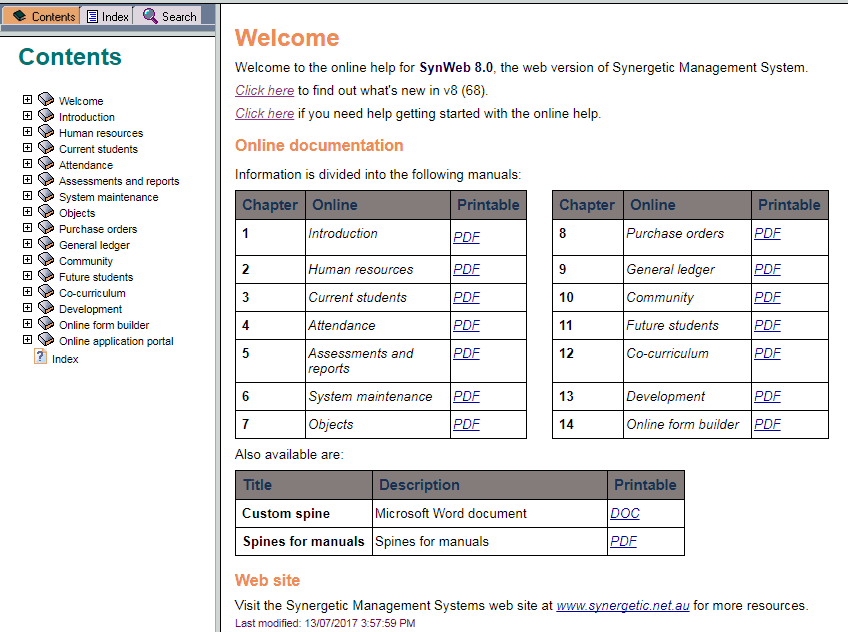Open the Attendance PDF link
848x632 pixels.
(x=467, y=325)
